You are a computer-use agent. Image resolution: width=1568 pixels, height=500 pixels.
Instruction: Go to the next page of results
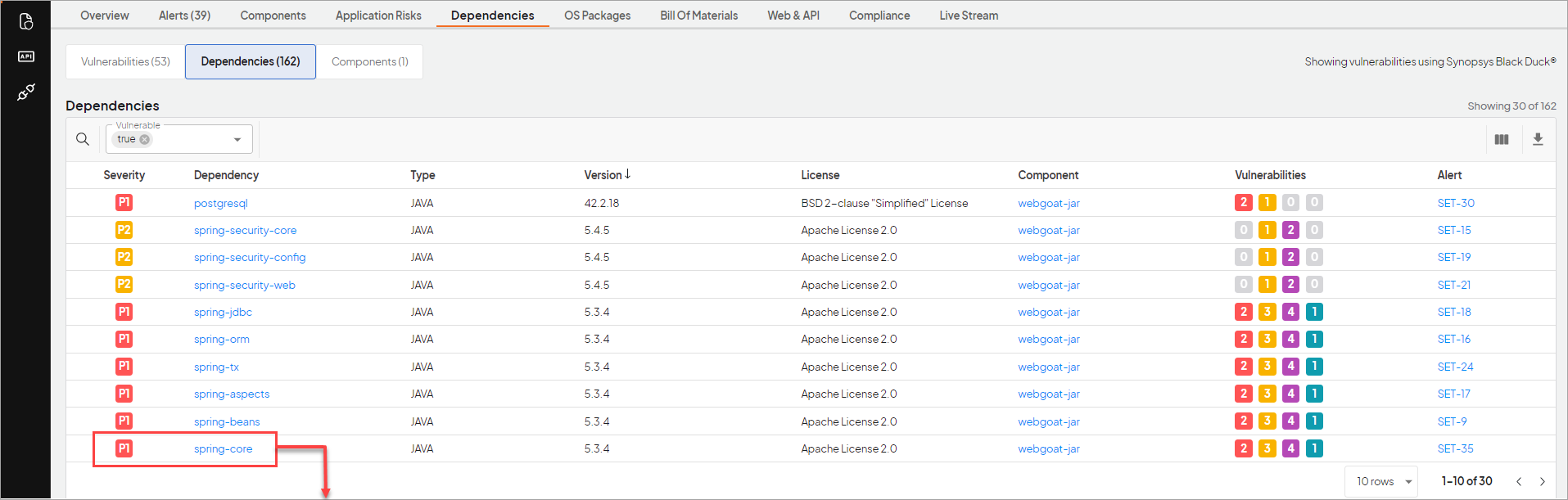(x=1542, y=481)
